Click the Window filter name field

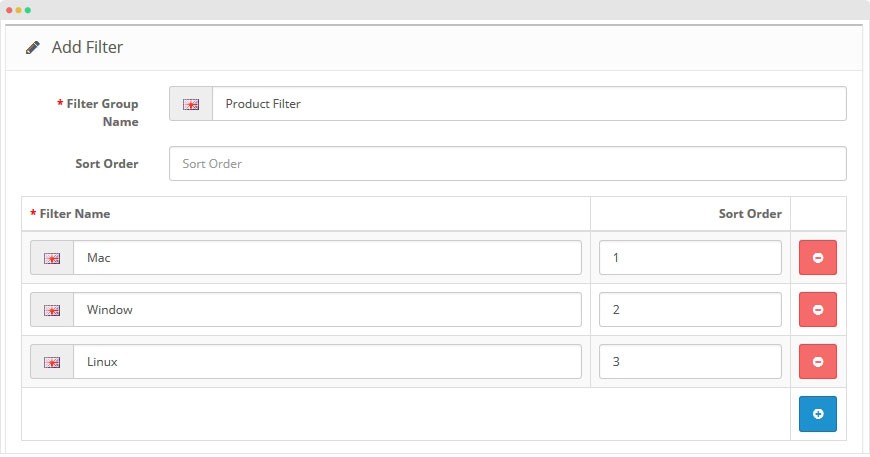pos(327,310)
